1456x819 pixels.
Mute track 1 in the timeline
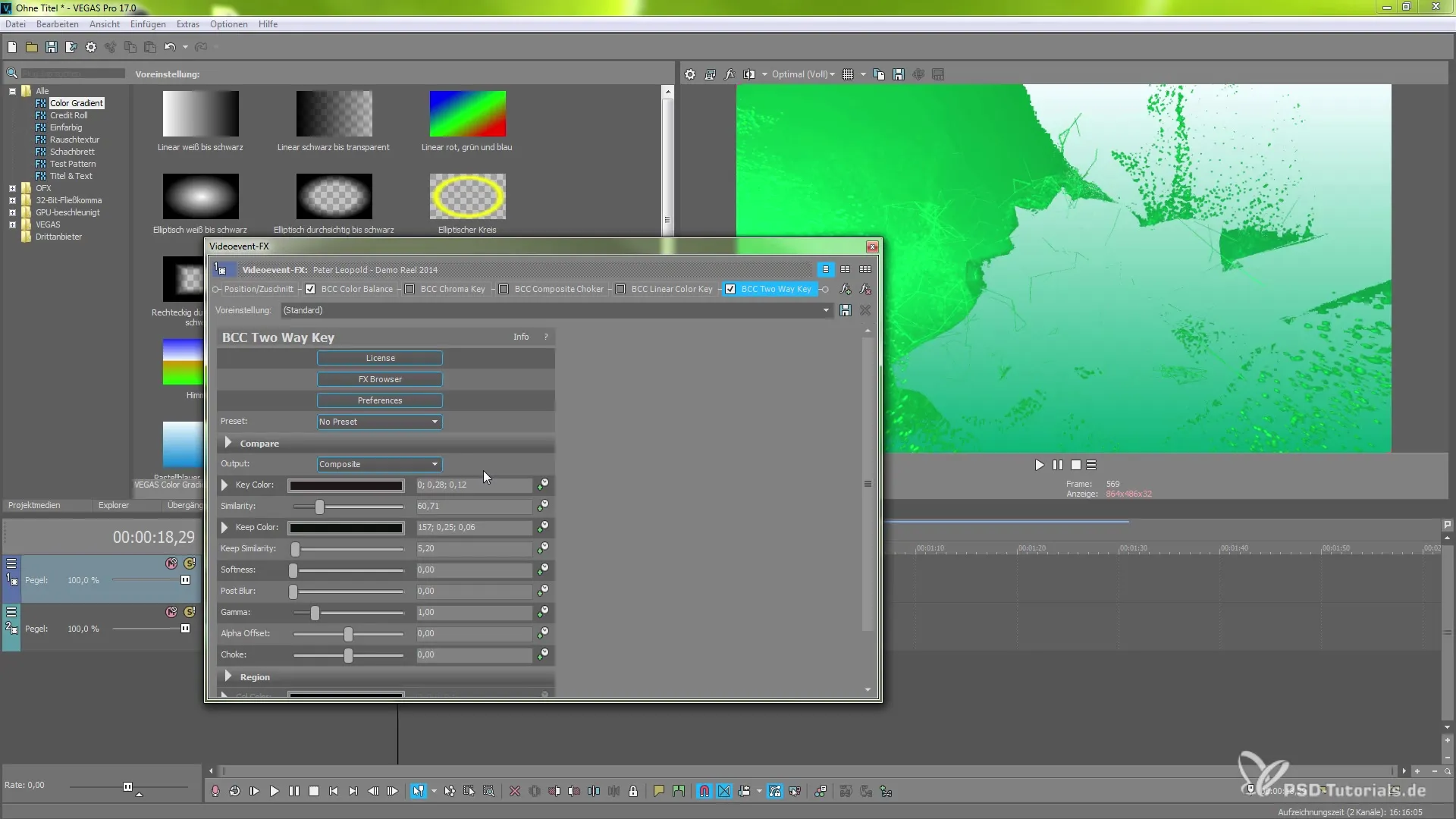[x=171, y=563]
